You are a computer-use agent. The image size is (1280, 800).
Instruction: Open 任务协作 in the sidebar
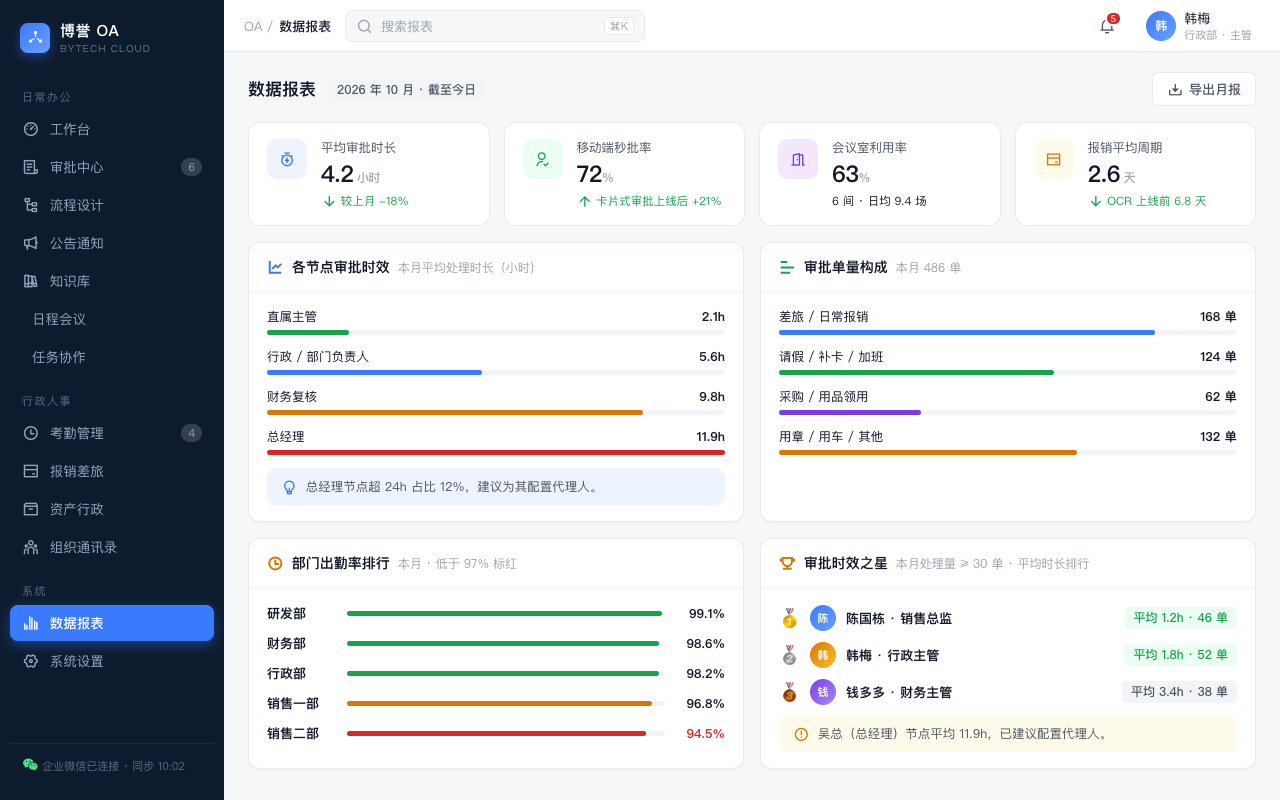pos(112,357)
